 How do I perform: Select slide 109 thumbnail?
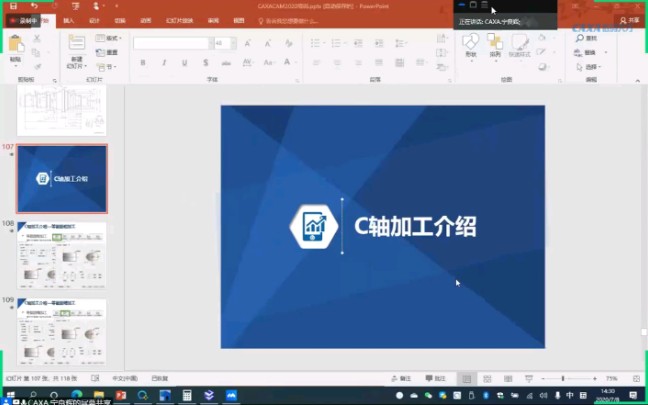[62, 332]
